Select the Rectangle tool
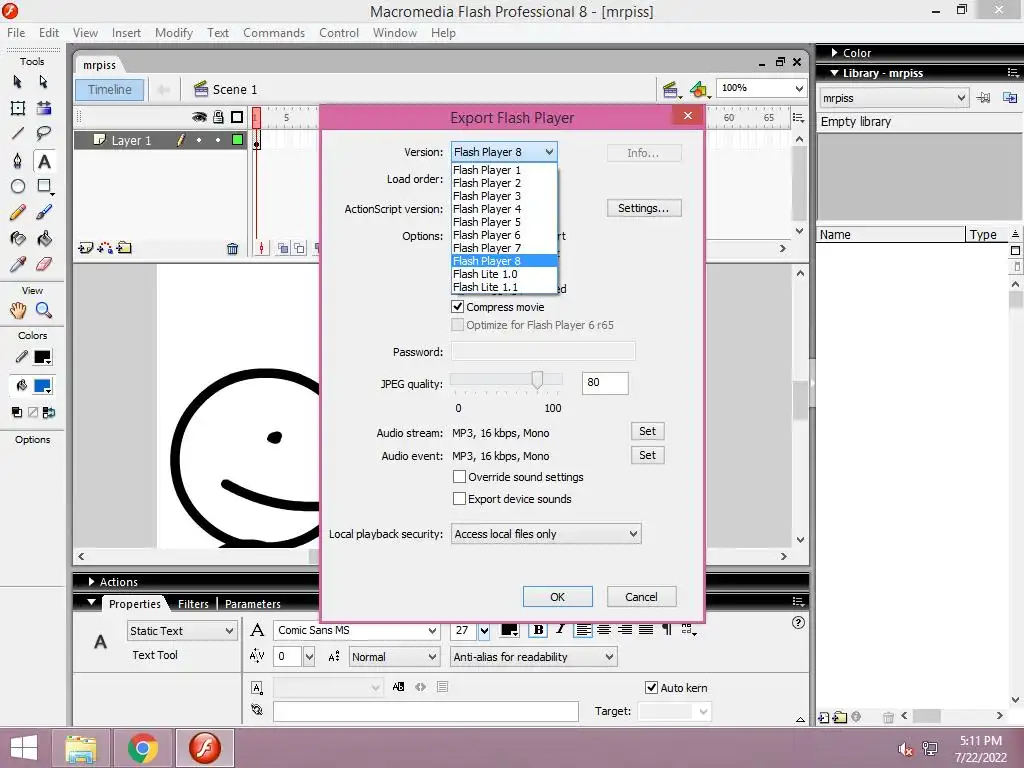 [x=44, y=187]
